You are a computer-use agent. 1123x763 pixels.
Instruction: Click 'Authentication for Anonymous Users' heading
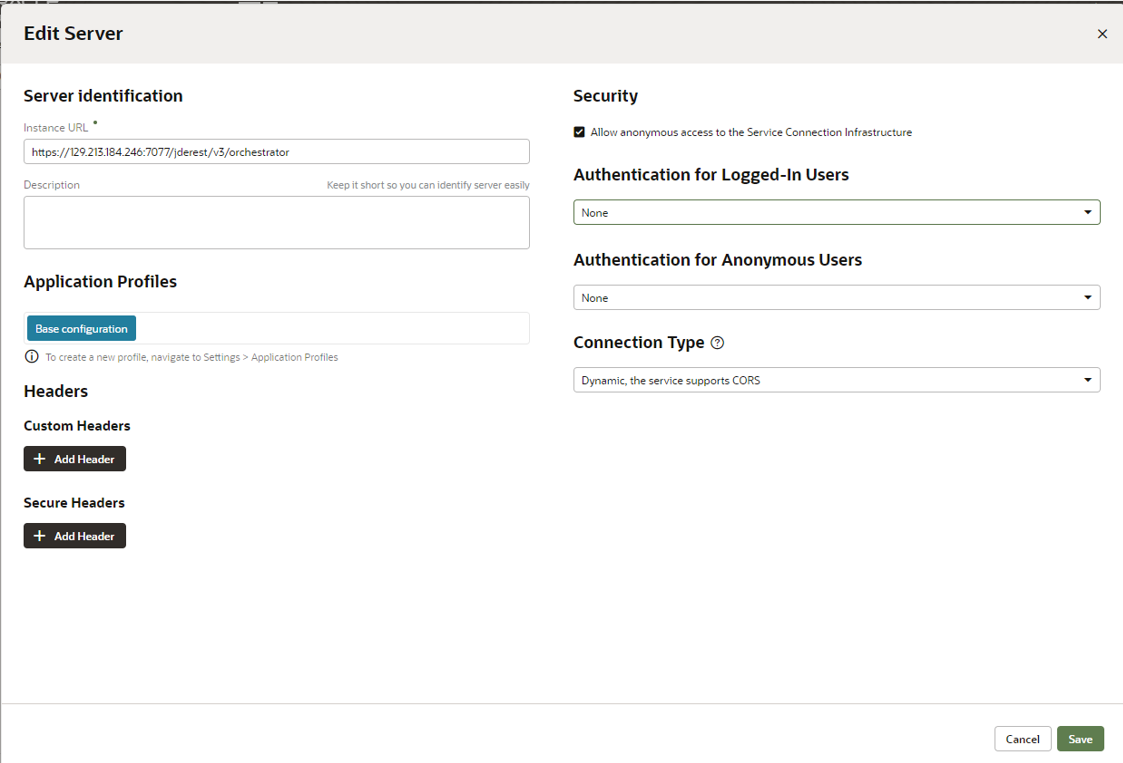point(718,260)
